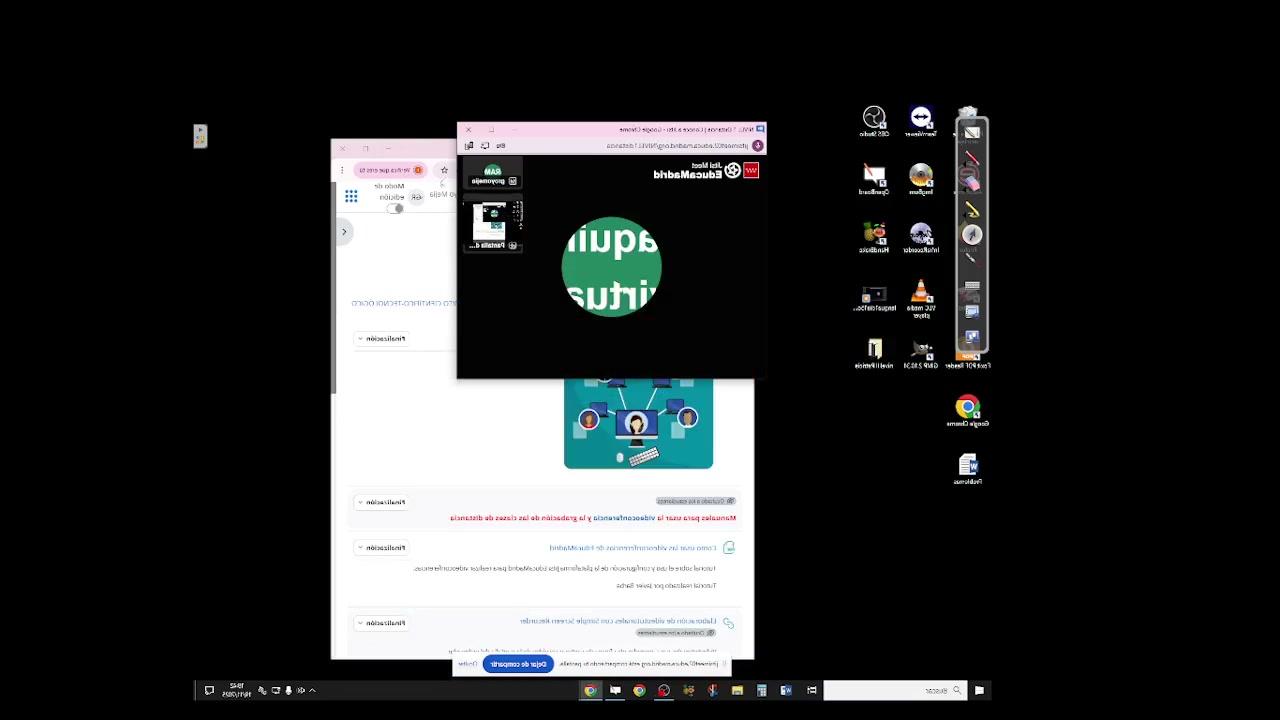Select the HandBrake desktop icon

click(874, 238)
